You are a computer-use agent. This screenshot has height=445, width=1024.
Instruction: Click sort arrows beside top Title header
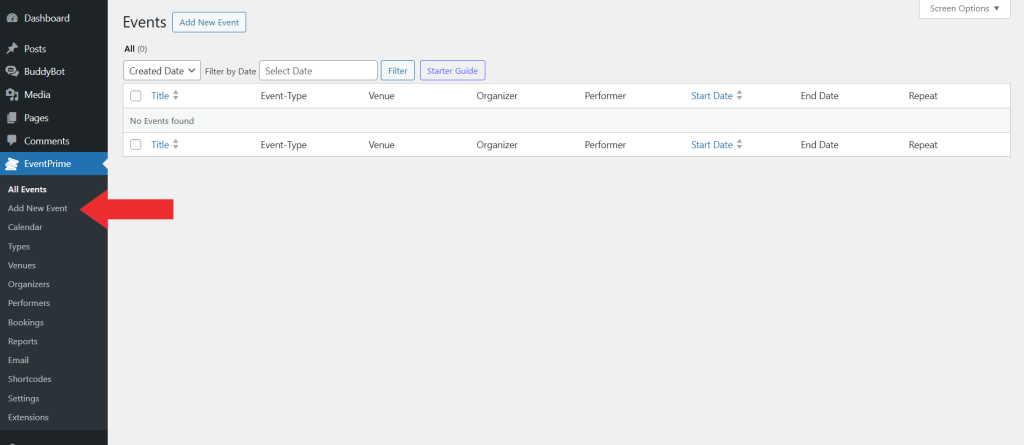click(x=176, y=95)
